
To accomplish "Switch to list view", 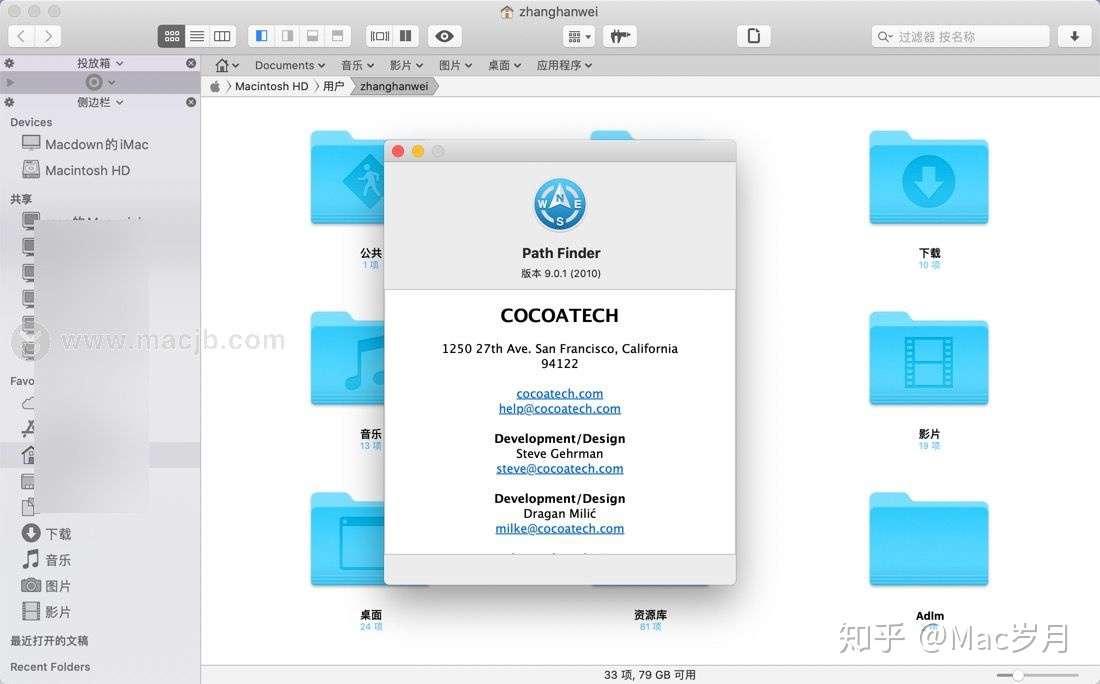I will pyautogui.click(x=197, y=36).
